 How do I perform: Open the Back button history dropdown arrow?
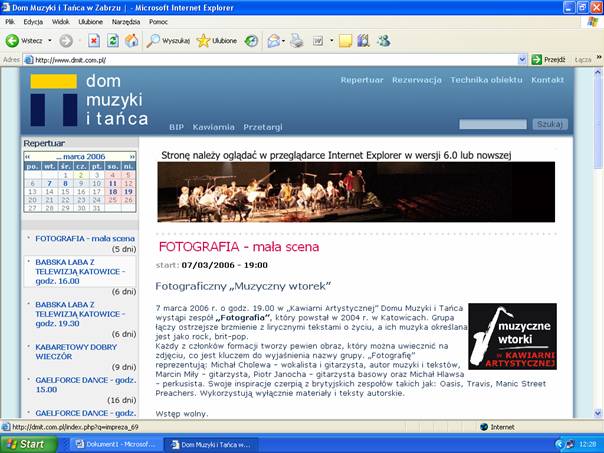(49, 41)
